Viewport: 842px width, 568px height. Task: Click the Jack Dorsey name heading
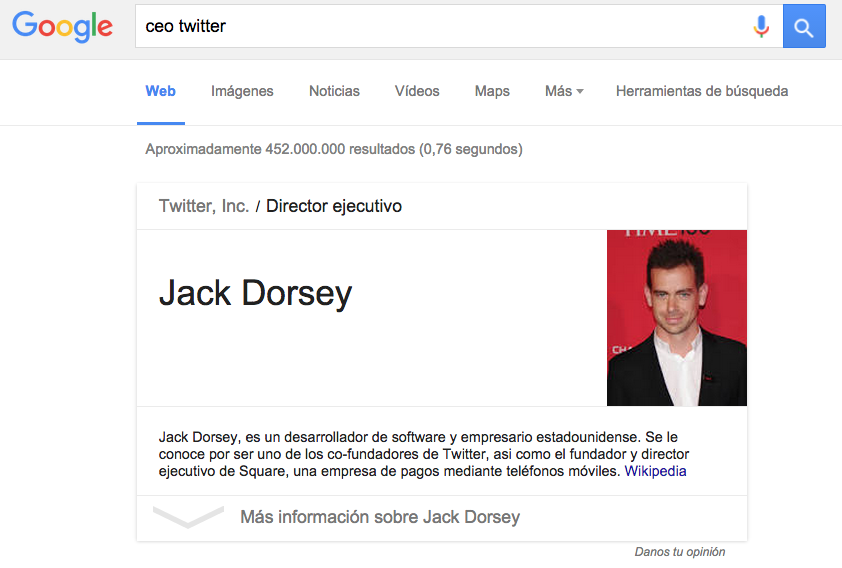click(256, 294)
